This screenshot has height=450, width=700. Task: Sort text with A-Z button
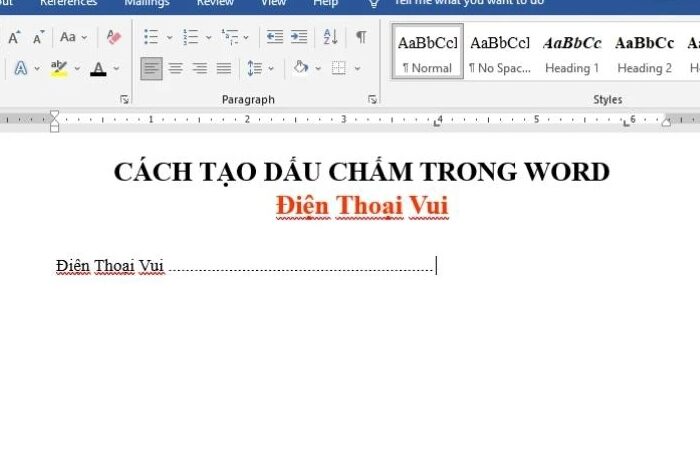click(330, 37)
